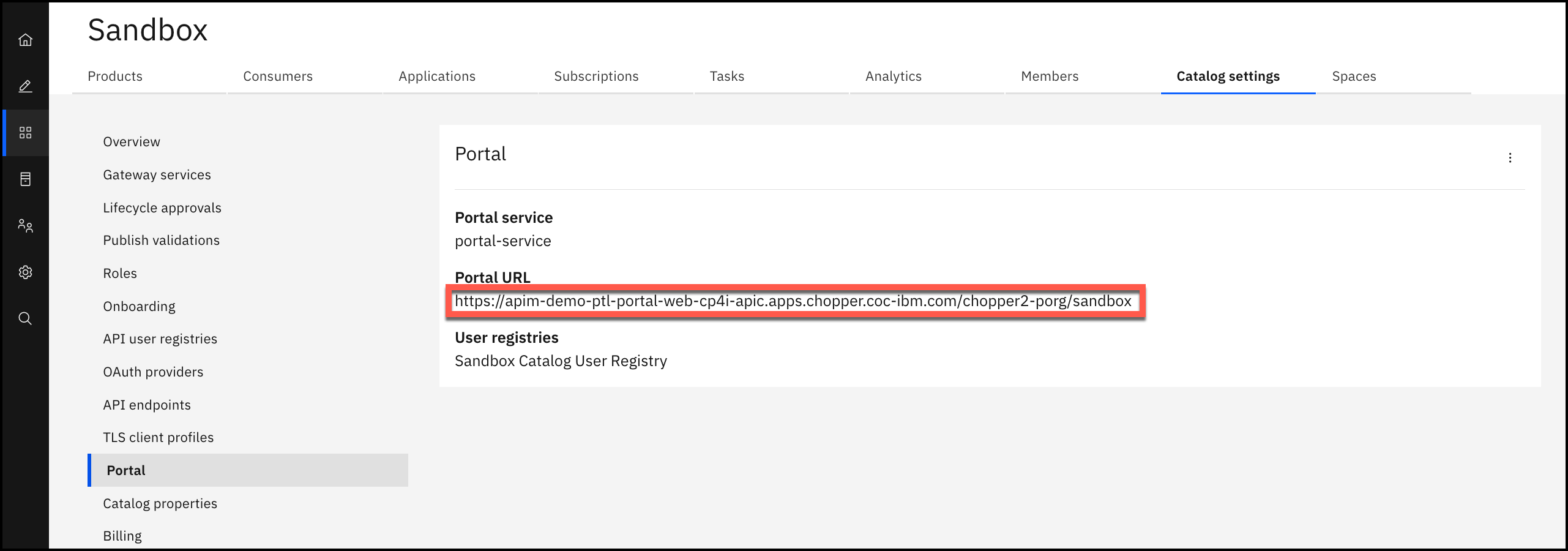
Task: Click the Portal URL link text
Action: 793,301
